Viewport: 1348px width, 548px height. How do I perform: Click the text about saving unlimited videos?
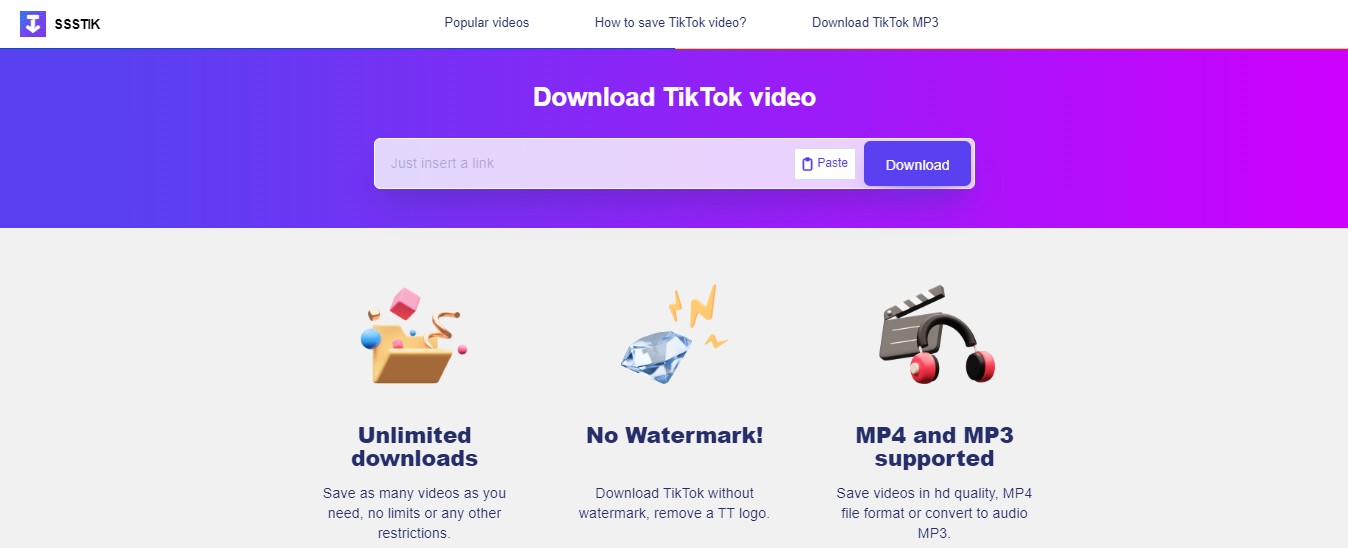(414, 513)
